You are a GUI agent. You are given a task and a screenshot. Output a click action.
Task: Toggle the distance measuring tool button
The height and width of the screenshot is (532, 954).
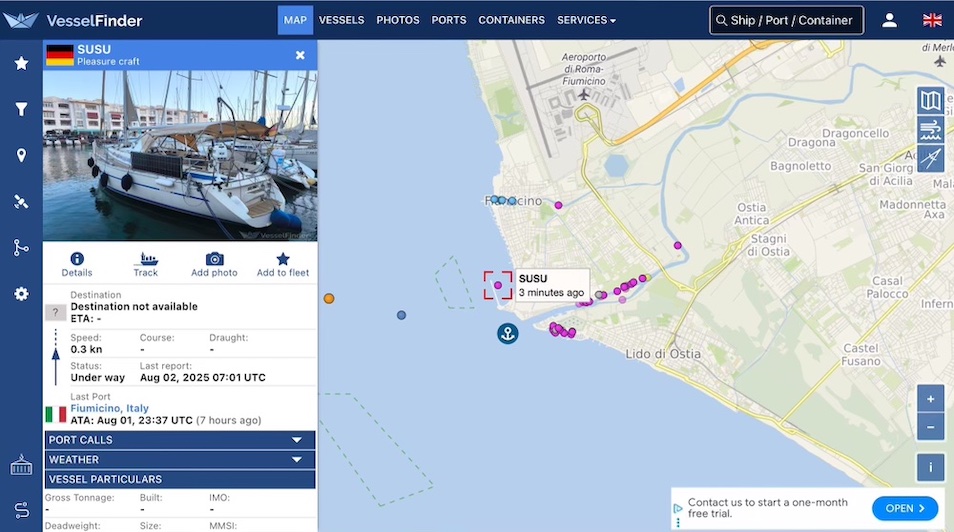[931, 159]
